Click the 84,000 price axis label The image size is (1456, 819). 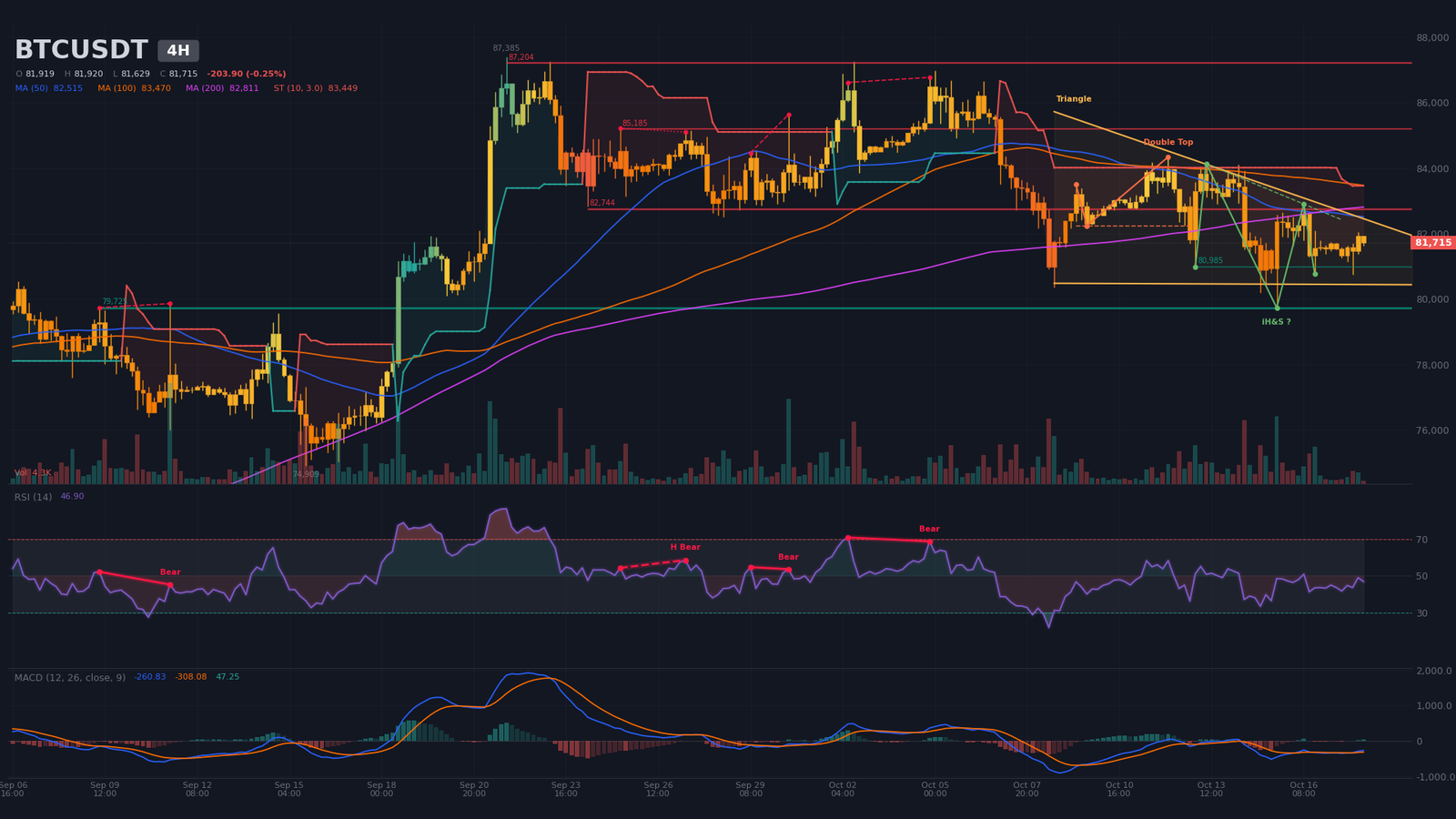1432,168
